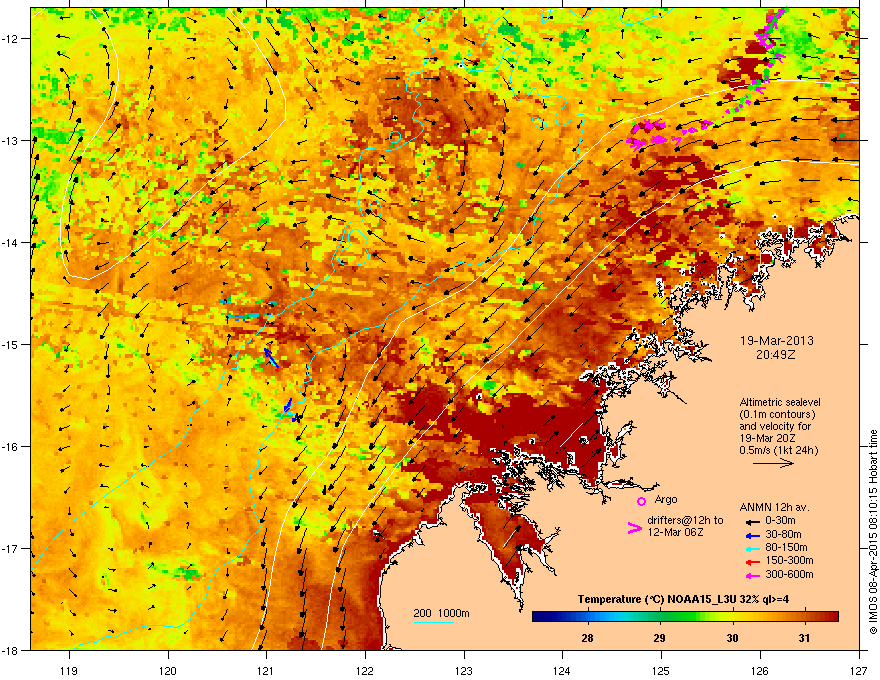Click the '30-80m' depth label
880x680 pixels.
click(x=783, y=534)
